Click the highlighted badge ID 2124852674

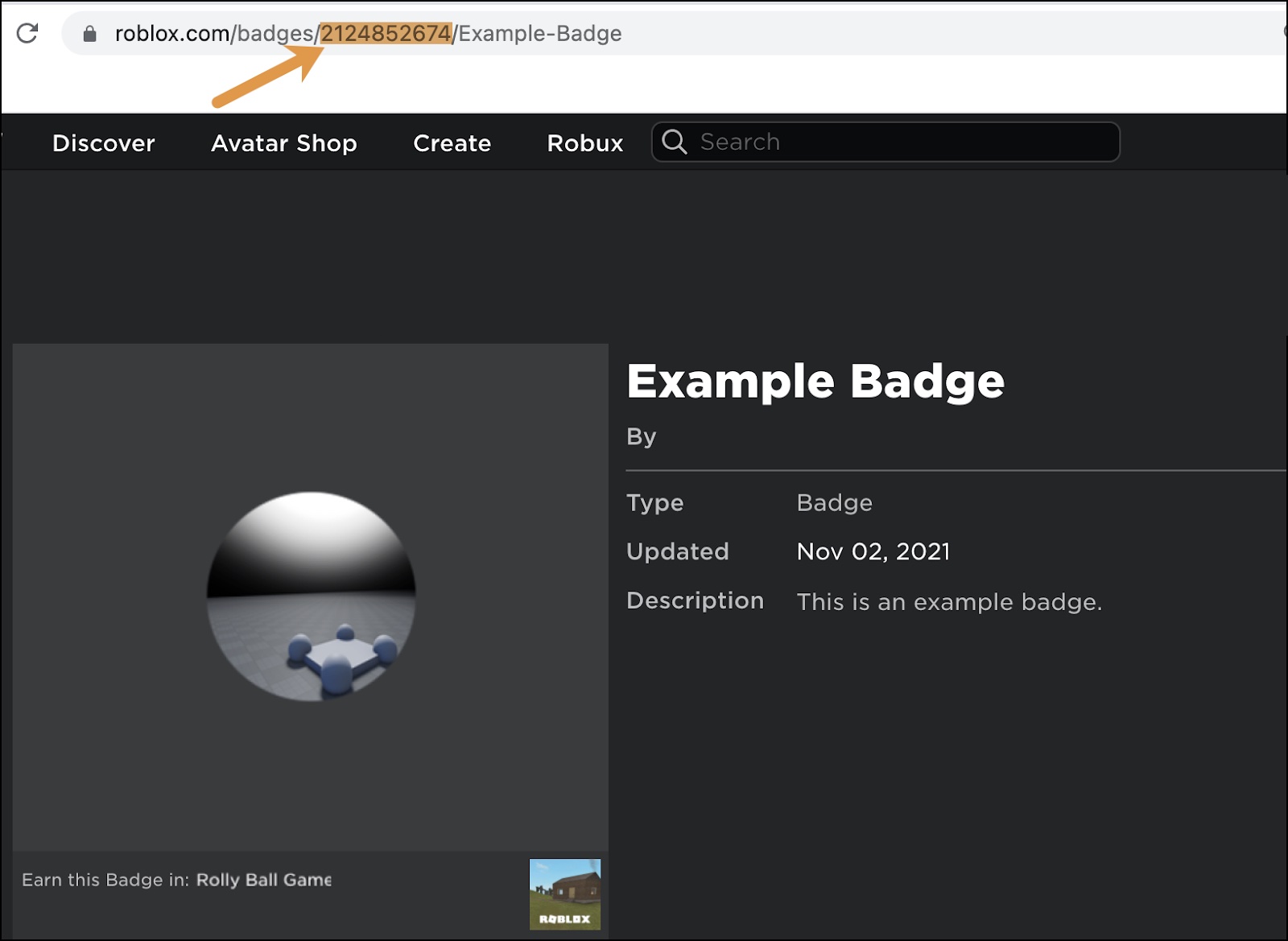[386, 34]
